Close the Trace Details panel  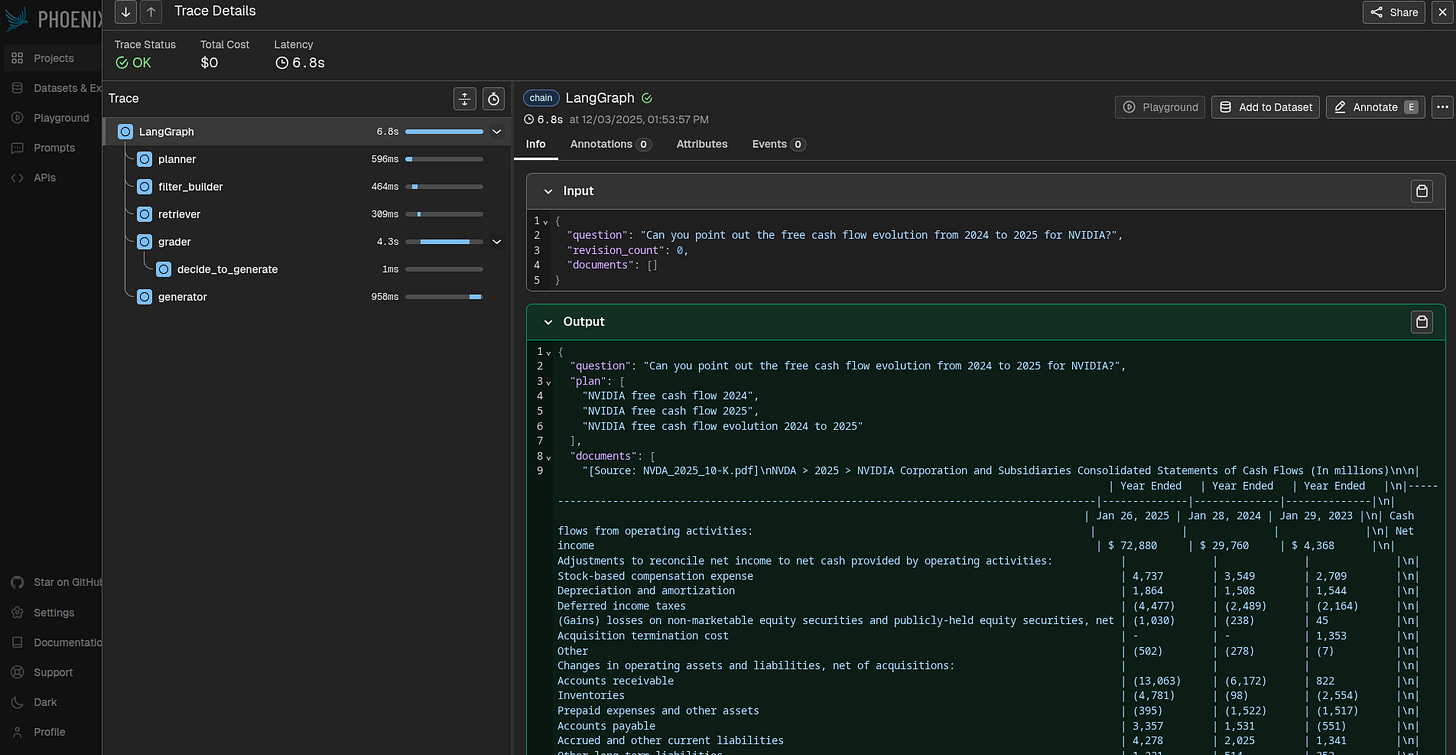1441,12
